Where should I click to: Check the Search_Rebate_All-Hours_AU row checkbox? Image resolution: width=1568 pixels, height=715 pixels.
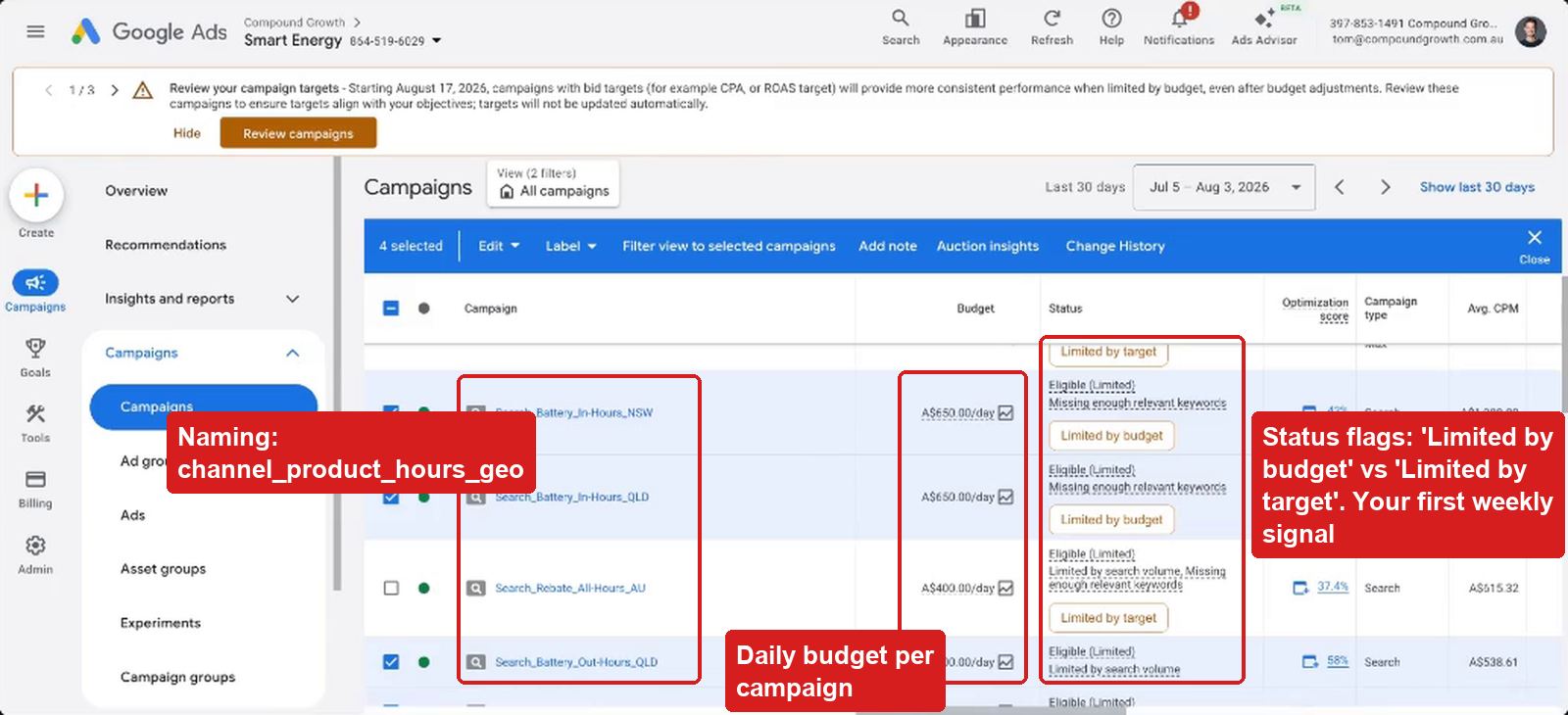391,588
